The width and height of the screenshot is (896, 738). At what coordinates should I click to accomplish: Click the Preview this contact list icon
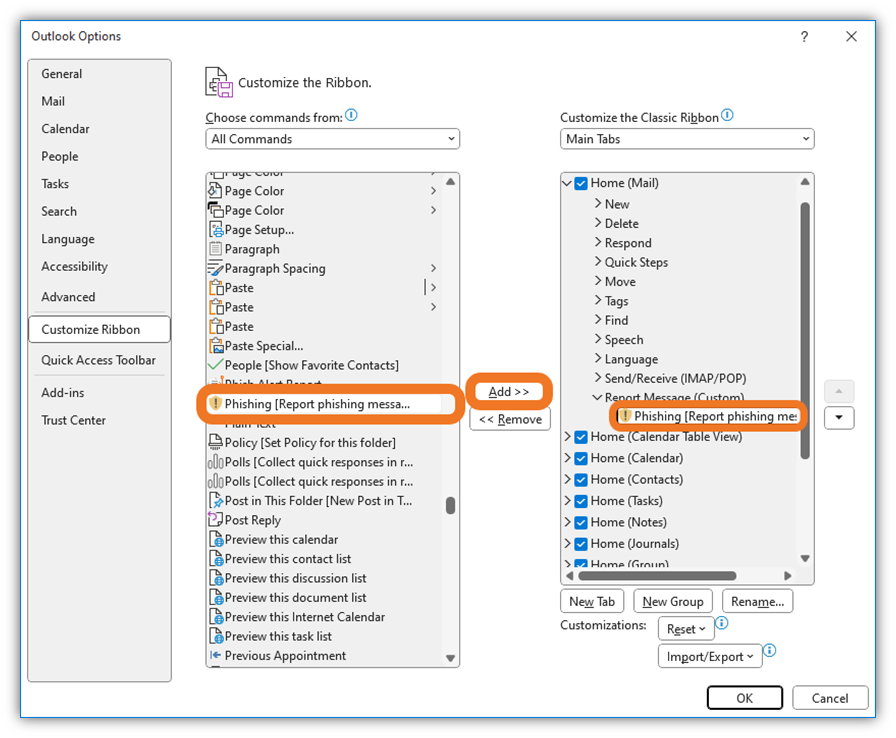click(216, 559)
